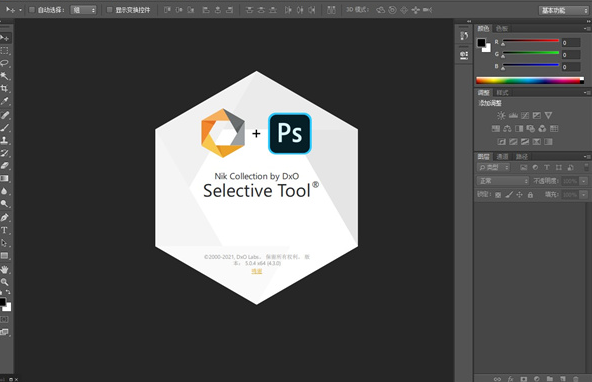The height and width of the screenshot is (382, 592).
Task: Open the layer blend mode dropdown
Action: click(x=503, y=181)
